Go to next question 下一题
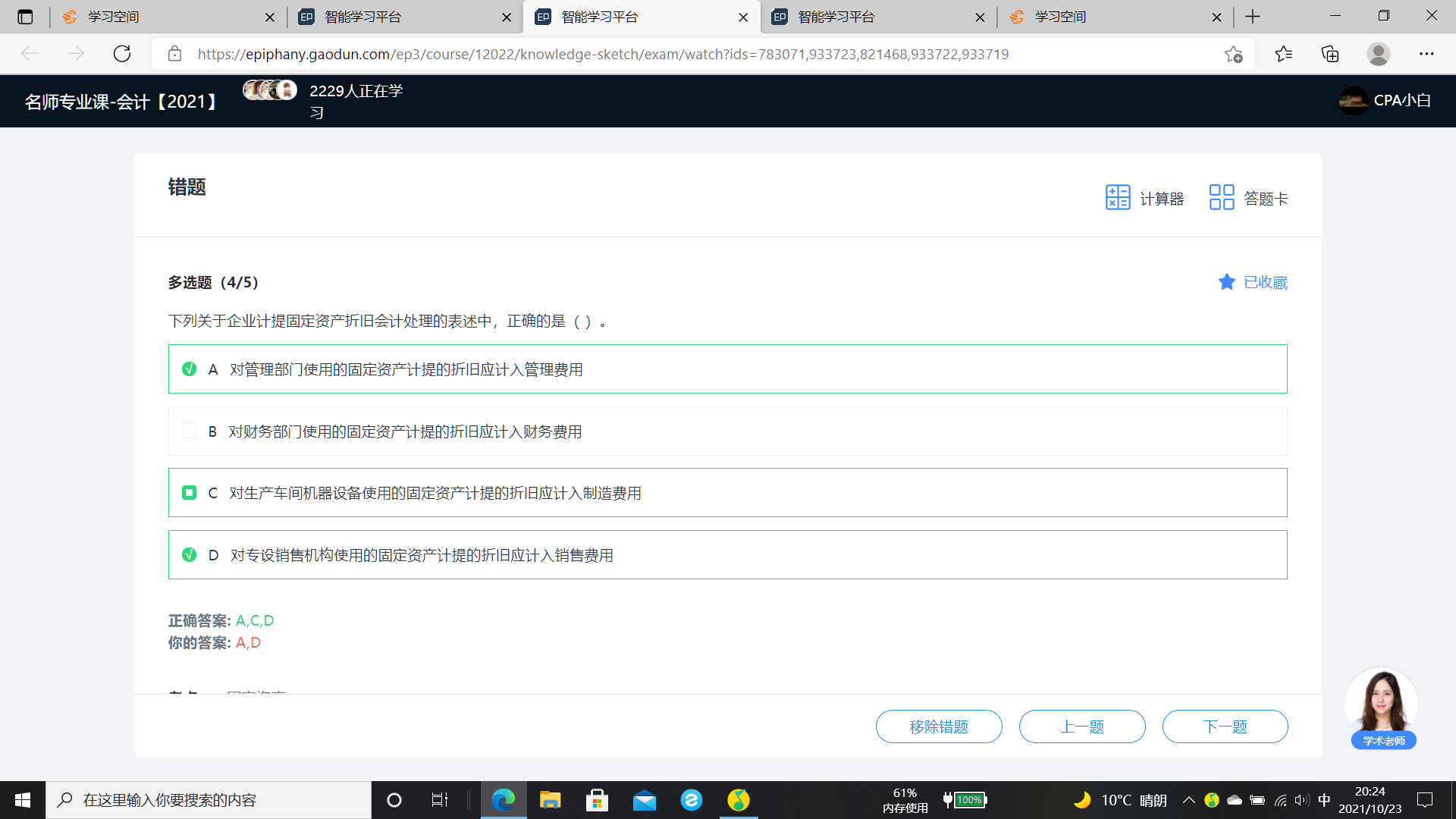Image resolution: width=1456 pixels, height=819 pixels. (1225, 726)
